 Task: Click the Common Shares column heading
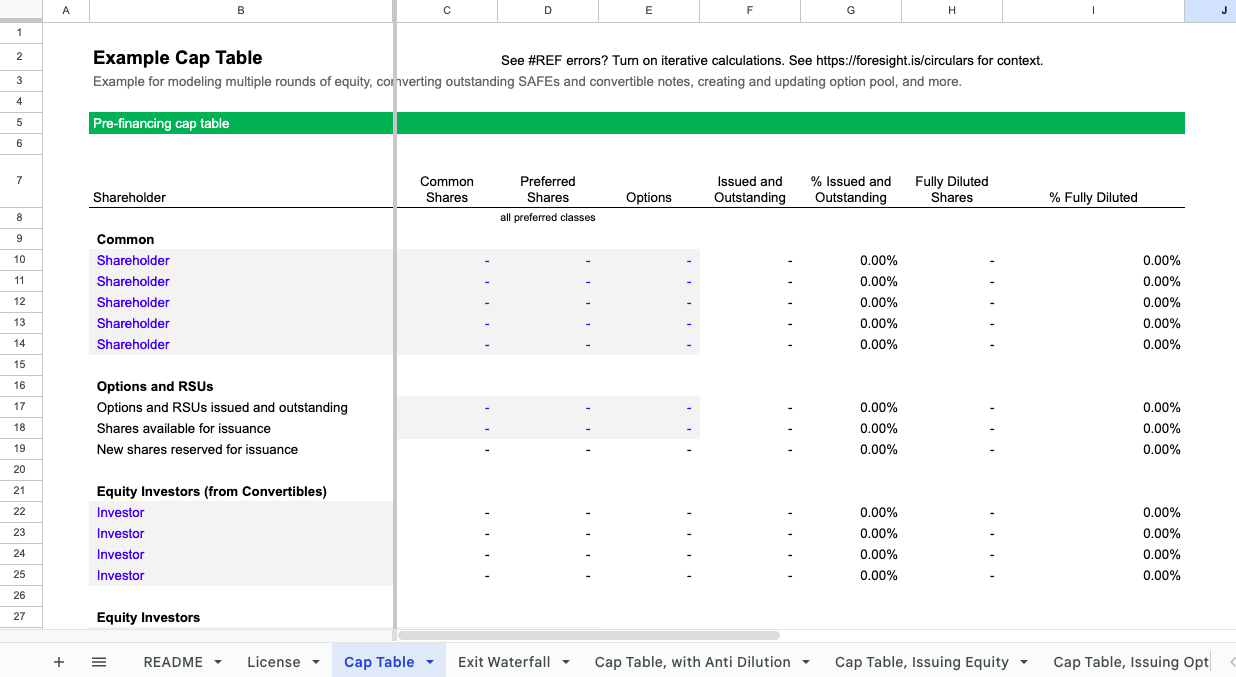coord(447,190)
